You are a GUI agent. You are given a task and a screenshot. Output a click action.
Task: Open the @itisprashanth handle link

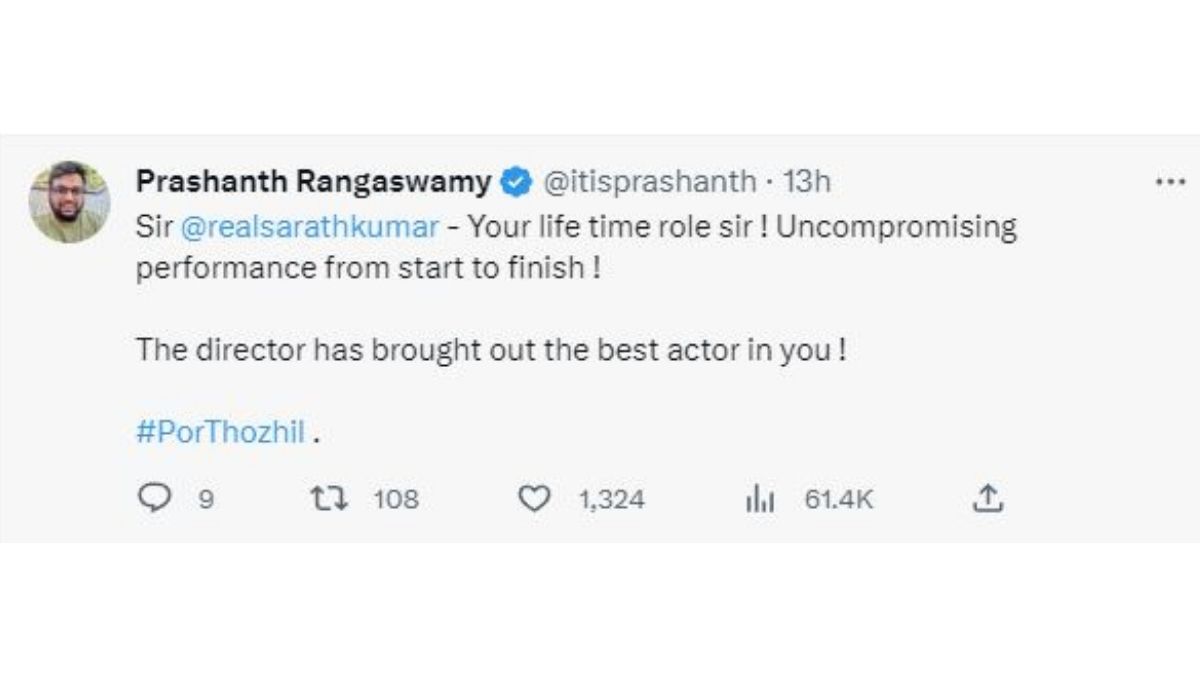[649, 183]
